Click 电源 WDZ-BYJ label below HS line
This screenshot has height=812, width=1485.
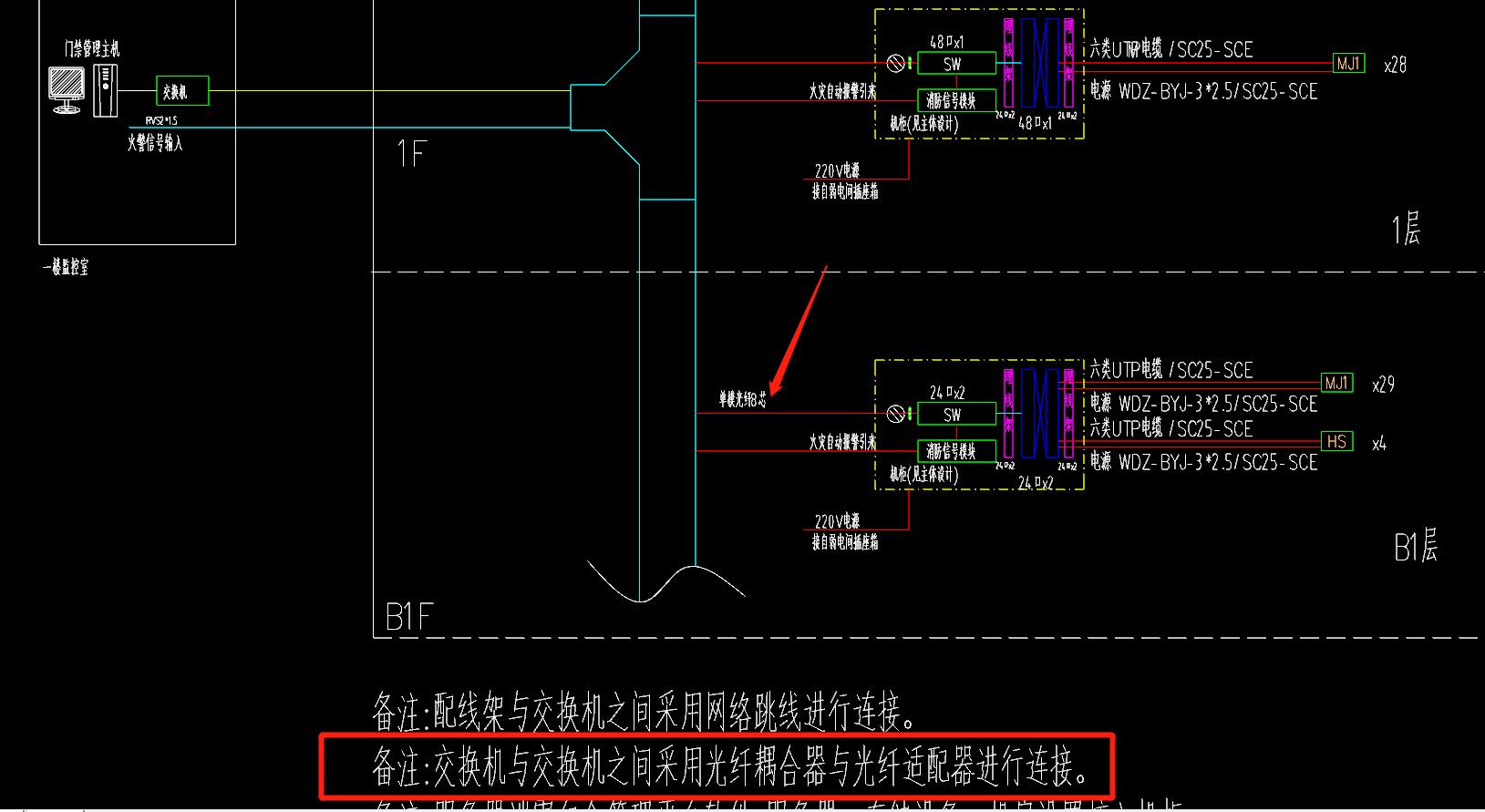1204,462
